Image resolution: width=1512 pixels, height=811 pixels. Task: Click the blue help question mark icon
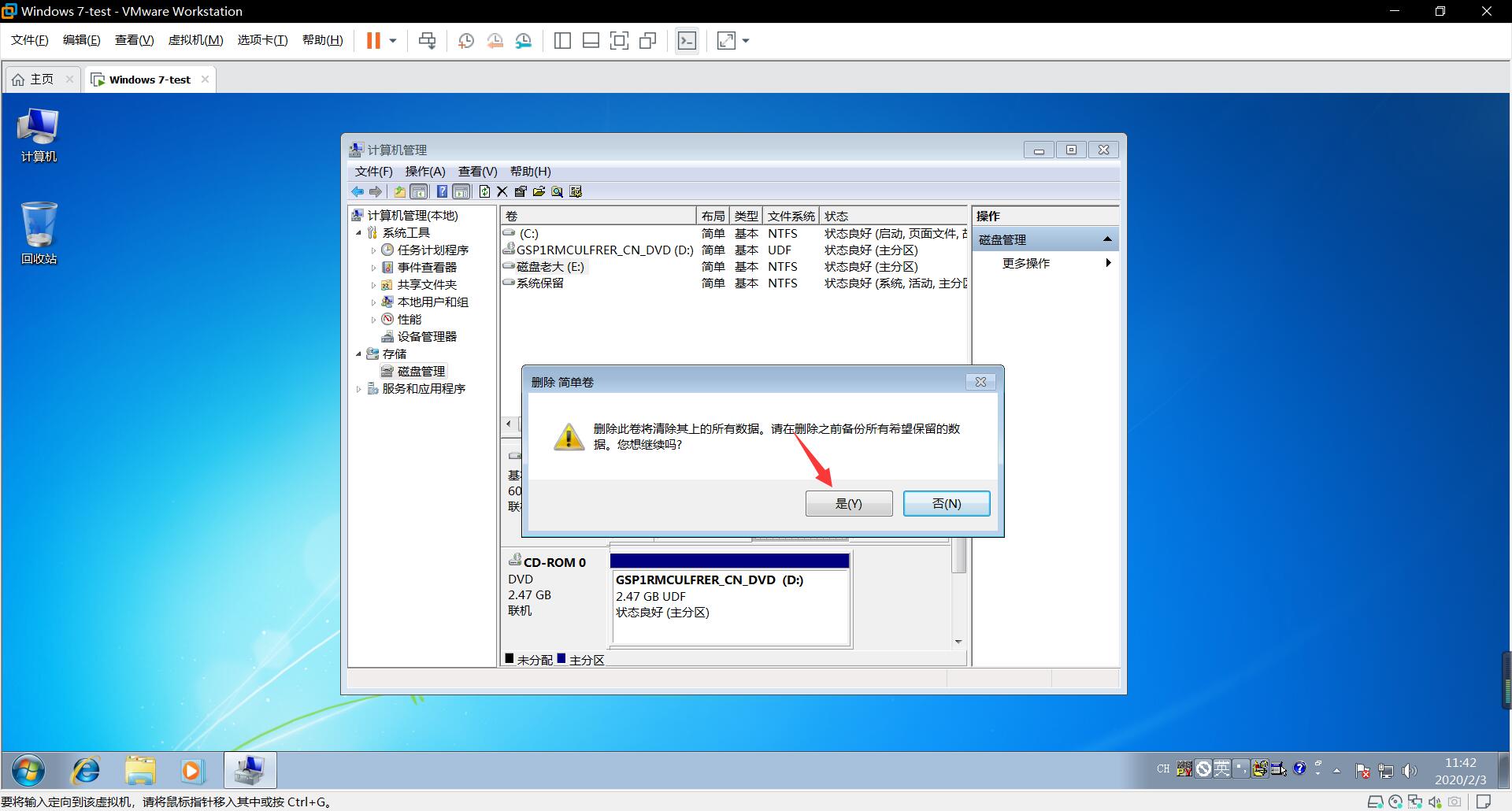coord(442,191)
